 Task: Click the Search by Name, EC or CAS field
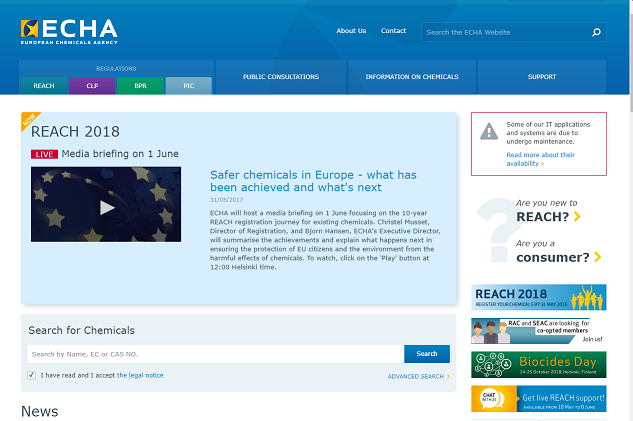[215, 354]
